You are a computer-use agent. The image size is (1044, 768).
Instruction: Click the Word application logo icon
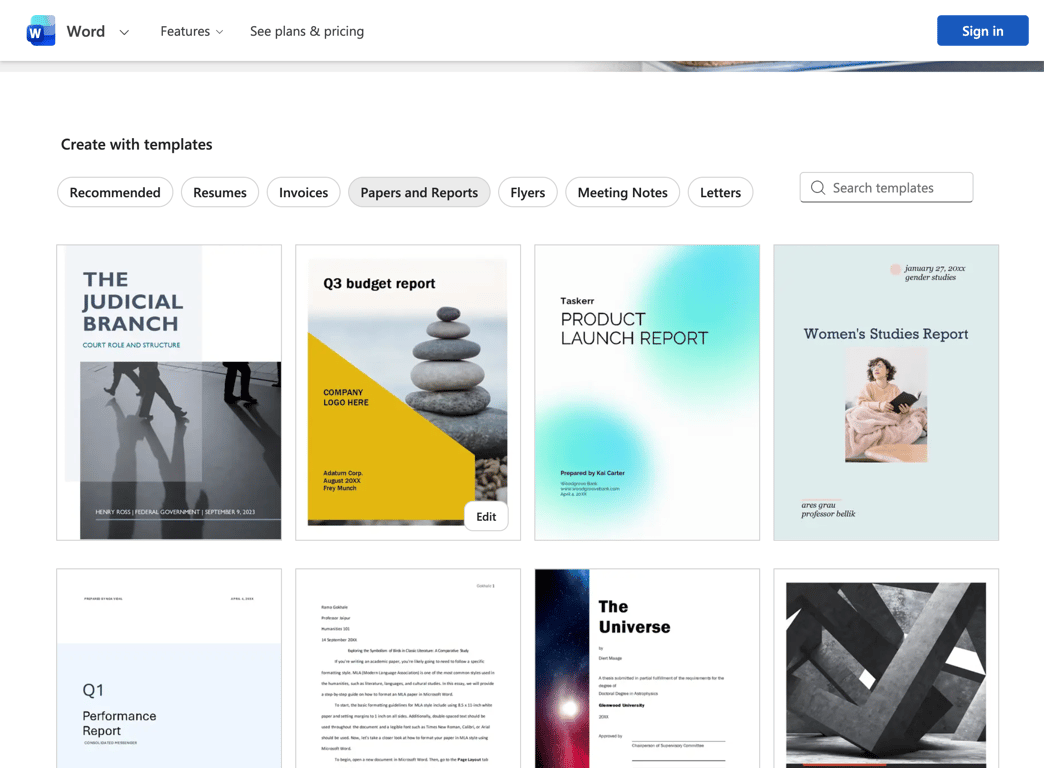click(x=39, y=30)
